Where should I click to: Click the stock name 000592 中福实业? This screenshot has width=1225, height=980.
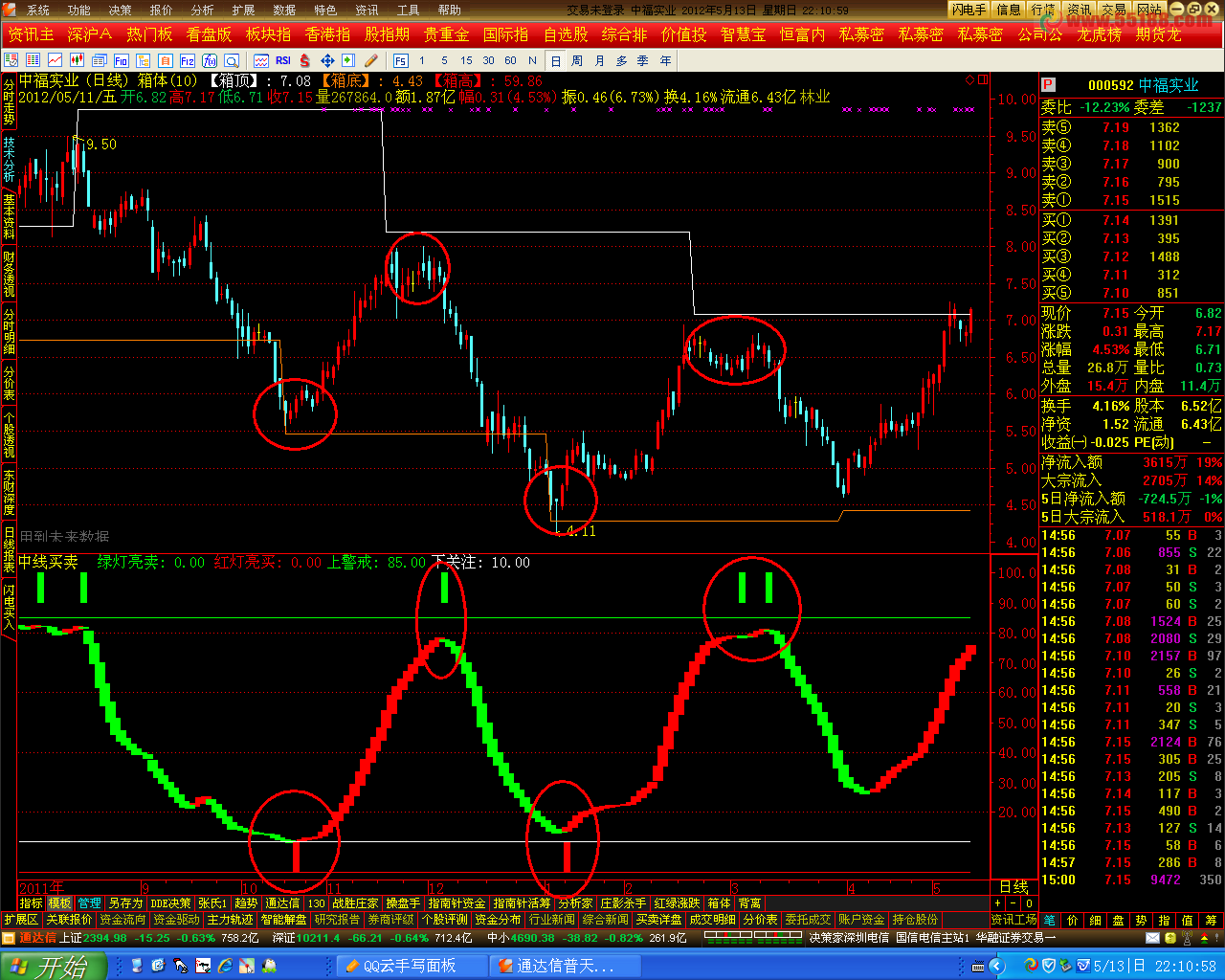point(1143,85)
